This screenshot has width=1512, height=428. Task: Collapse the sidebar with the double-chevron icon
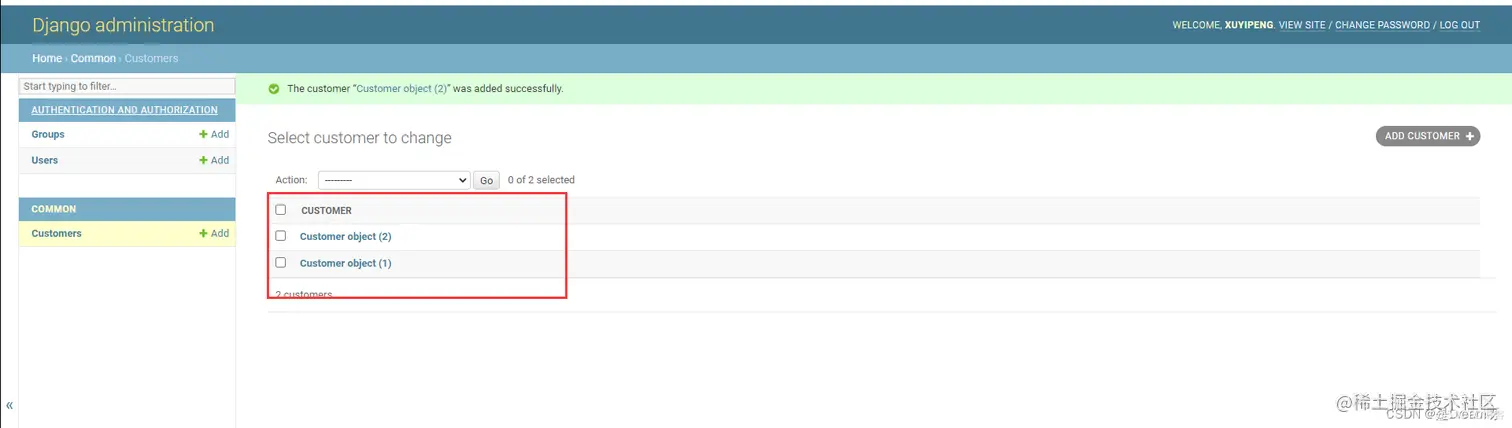coord(9,406)
